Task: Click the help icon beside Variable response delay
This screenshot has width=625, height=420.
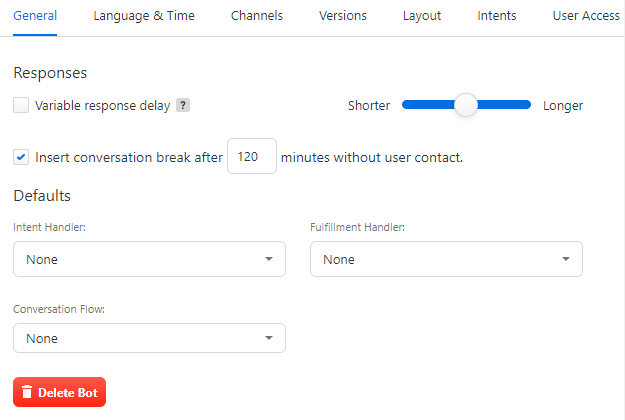Action: (x=183, y=105)
